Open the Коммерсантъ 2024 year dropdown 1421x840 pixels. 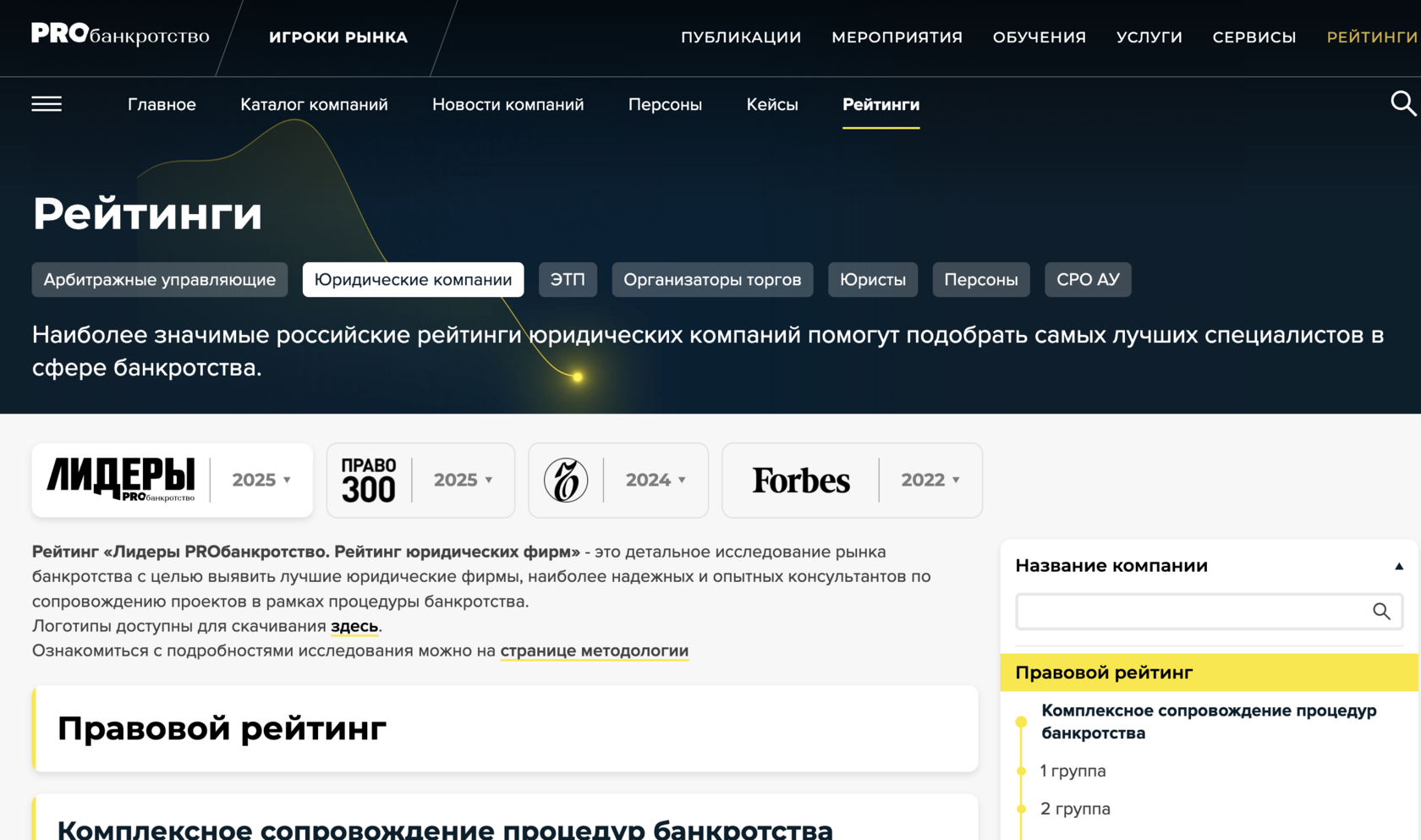coord(656,480)
